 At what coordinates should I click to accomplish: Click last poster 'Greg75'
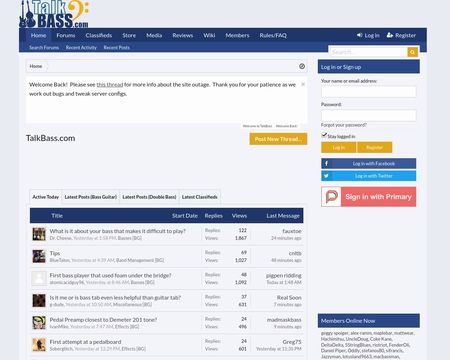tap(292, 342)
